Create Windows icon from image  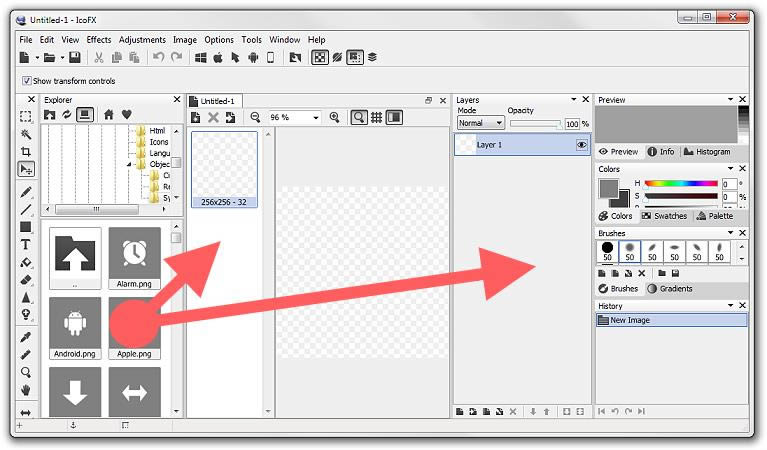click(201, 57)
